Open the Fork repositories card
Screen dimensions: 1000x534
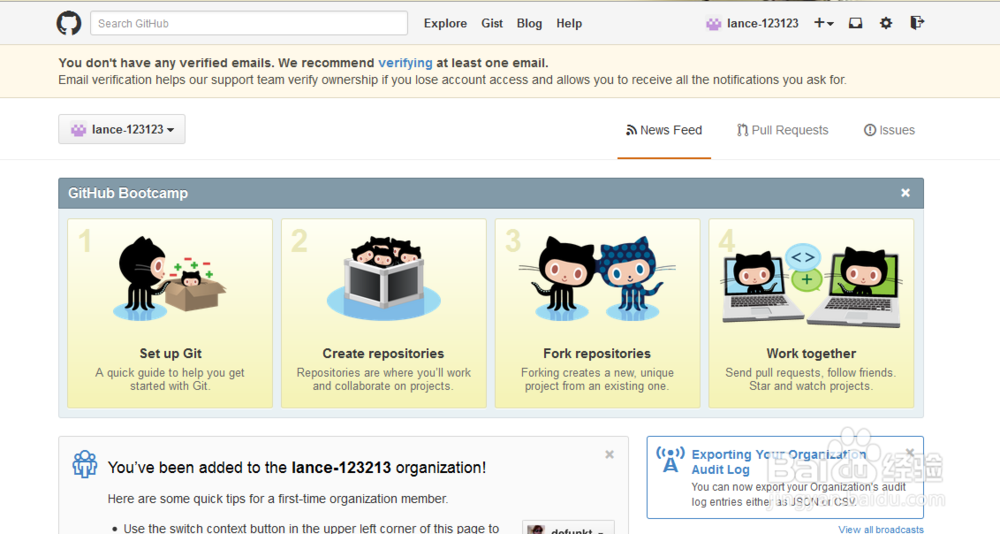click(598, 313)
